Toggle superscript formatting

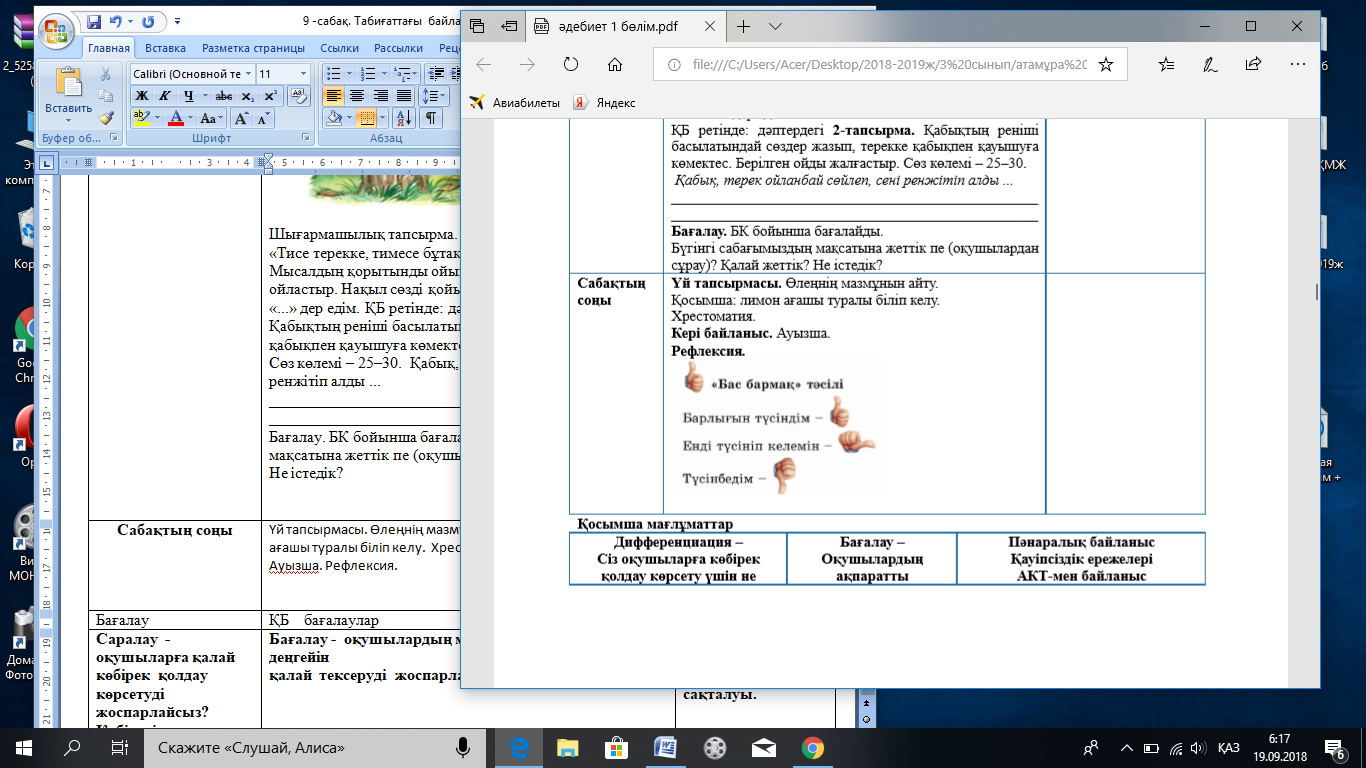point(269,96)
